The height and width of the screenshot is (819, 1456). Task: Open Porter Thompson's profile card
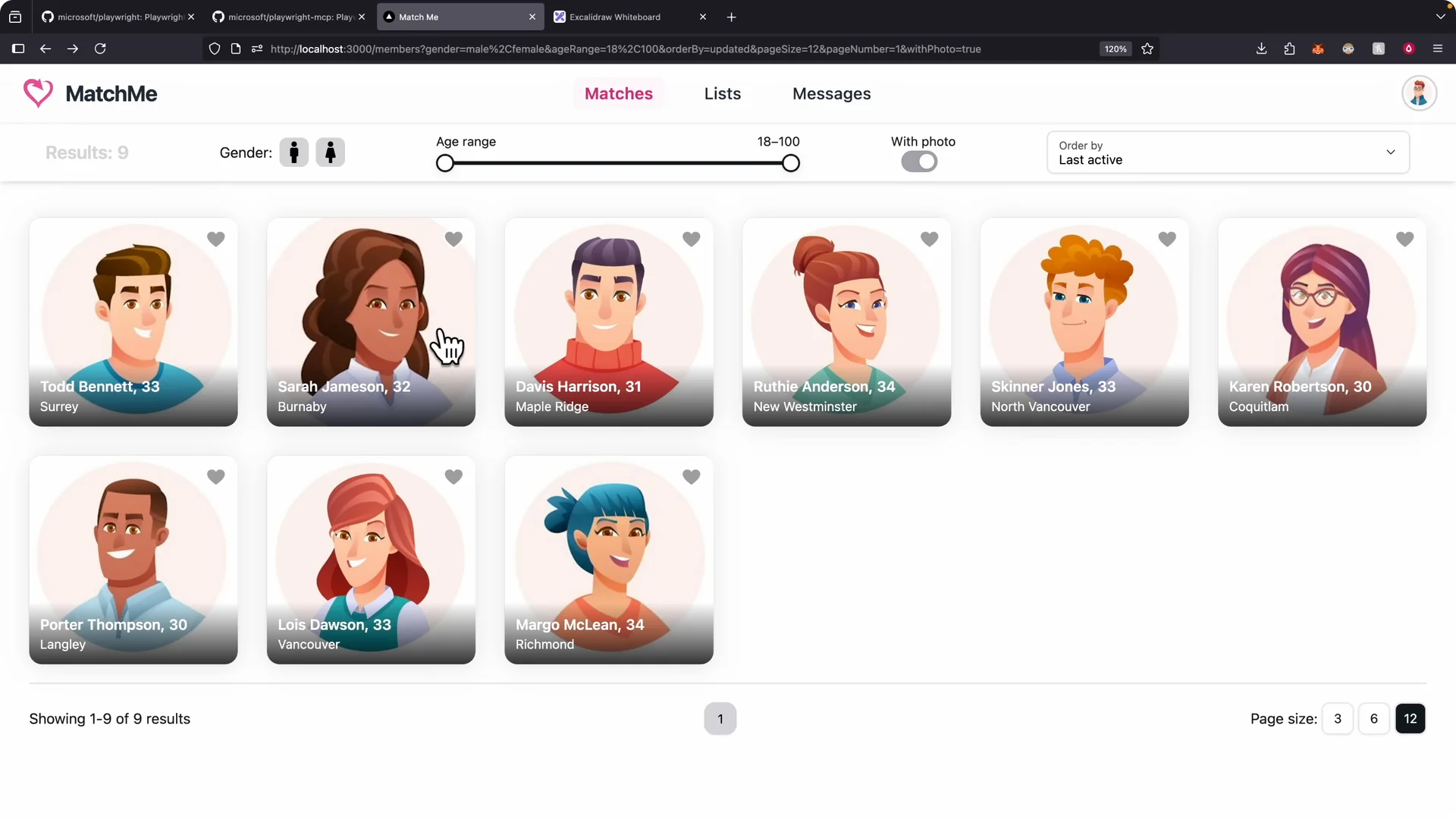coord(133,560)
